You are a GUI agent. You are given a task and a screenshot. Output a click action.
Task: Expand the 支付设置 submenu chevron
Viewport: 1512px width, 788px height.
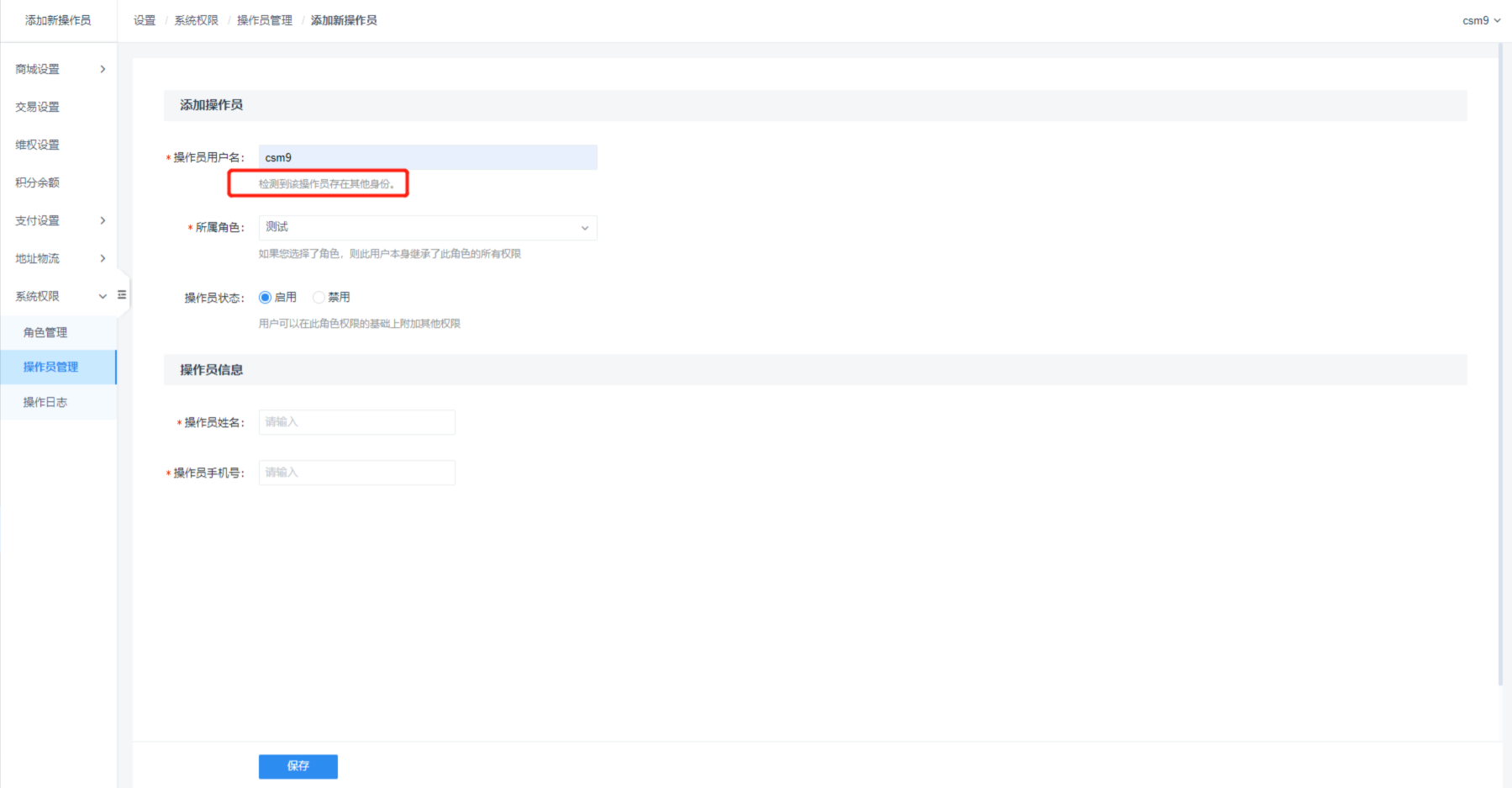pyautogui.click(x=103, y=220)
